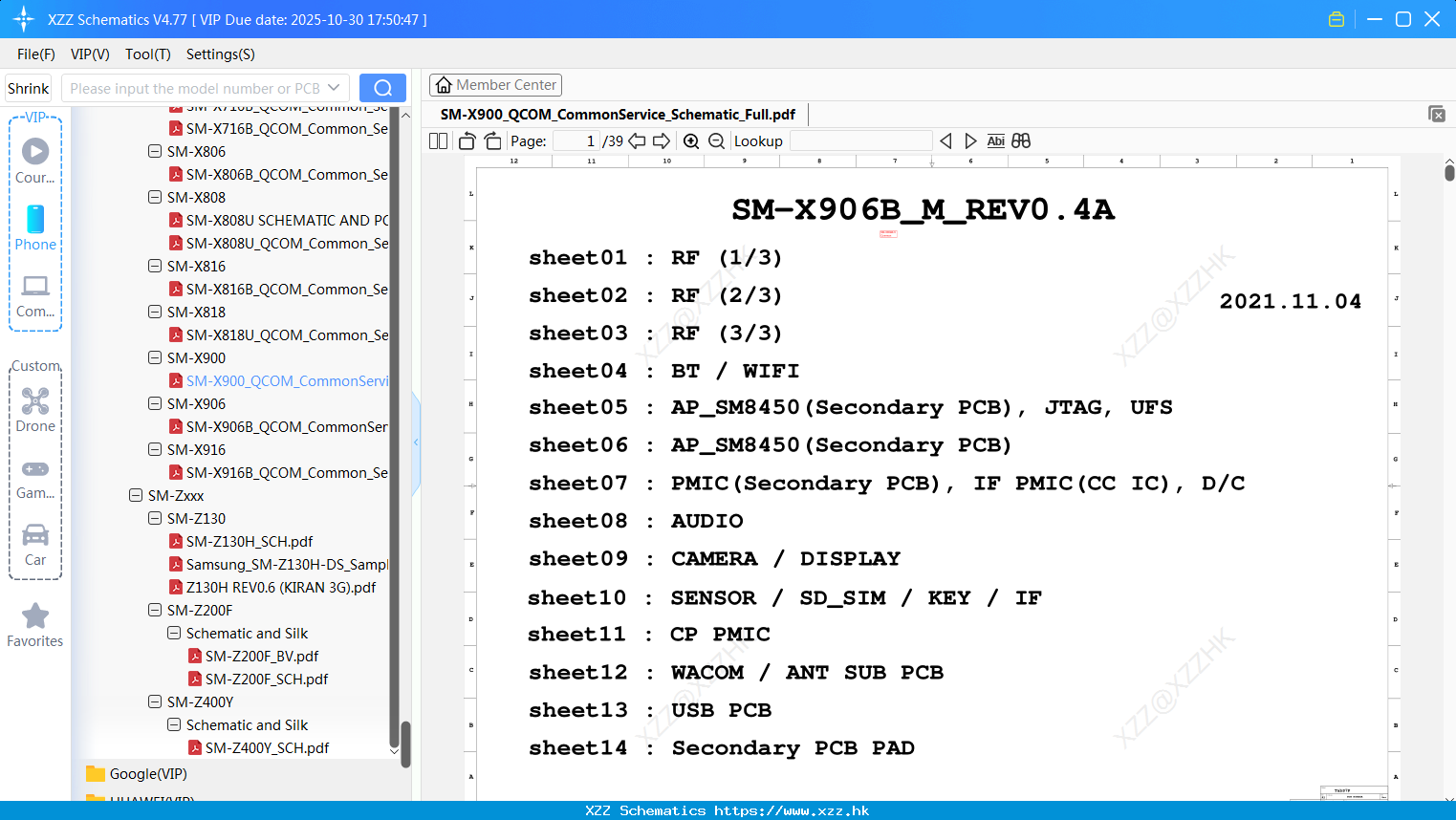This screenshot has width=1456, height=820.
Task: Collapse the SM-X916 tree node
Action: click(155, 449)
